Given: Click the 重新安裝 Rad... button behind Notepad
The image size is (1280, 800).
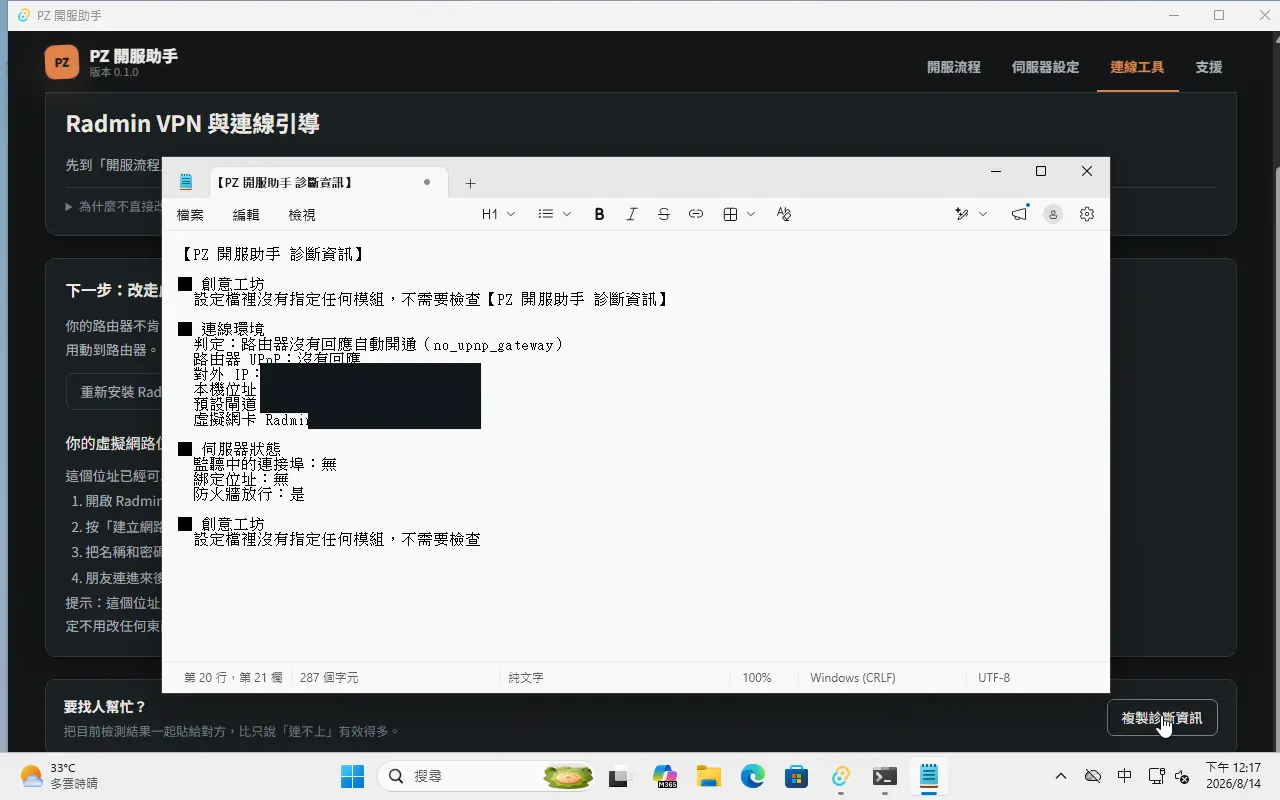Looking at the screenshot, I should pyautogui.click(x=114, y=392).
